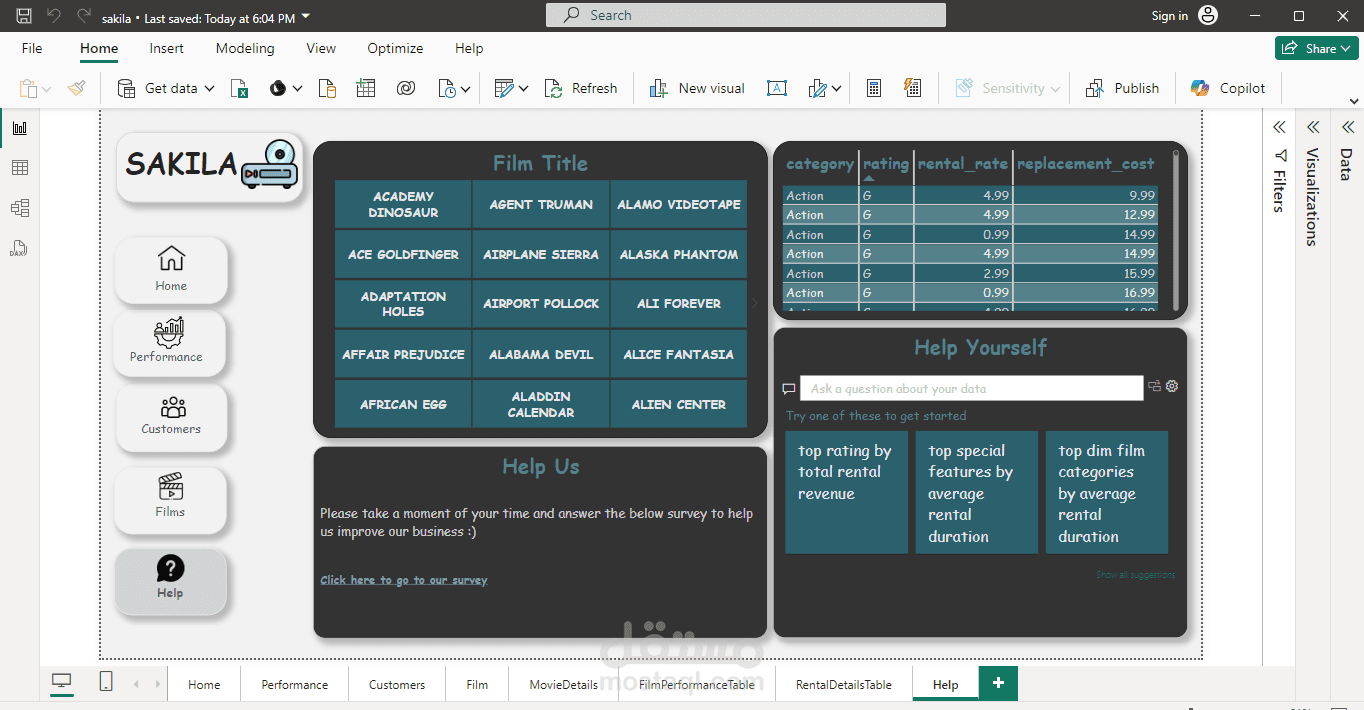Image resolution: width=1364 pixels, height=710 pixels.
Task: Open the title bar file saved dropdown
Action: [306, 17]
